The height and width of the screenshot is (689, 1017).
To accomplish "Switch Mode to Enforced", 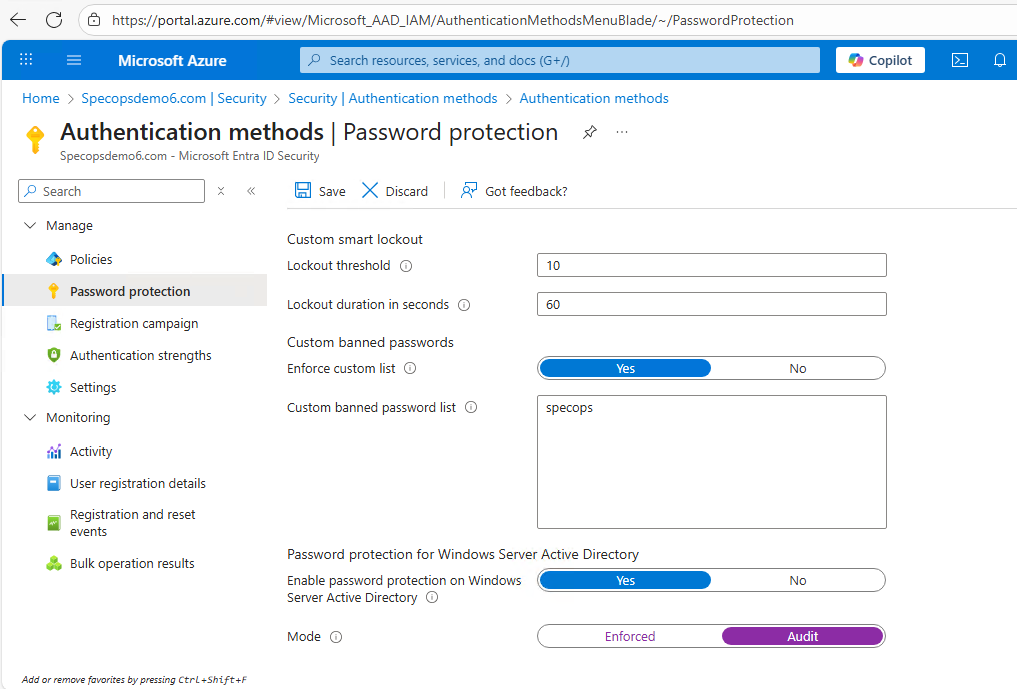I will coord(630,636).
